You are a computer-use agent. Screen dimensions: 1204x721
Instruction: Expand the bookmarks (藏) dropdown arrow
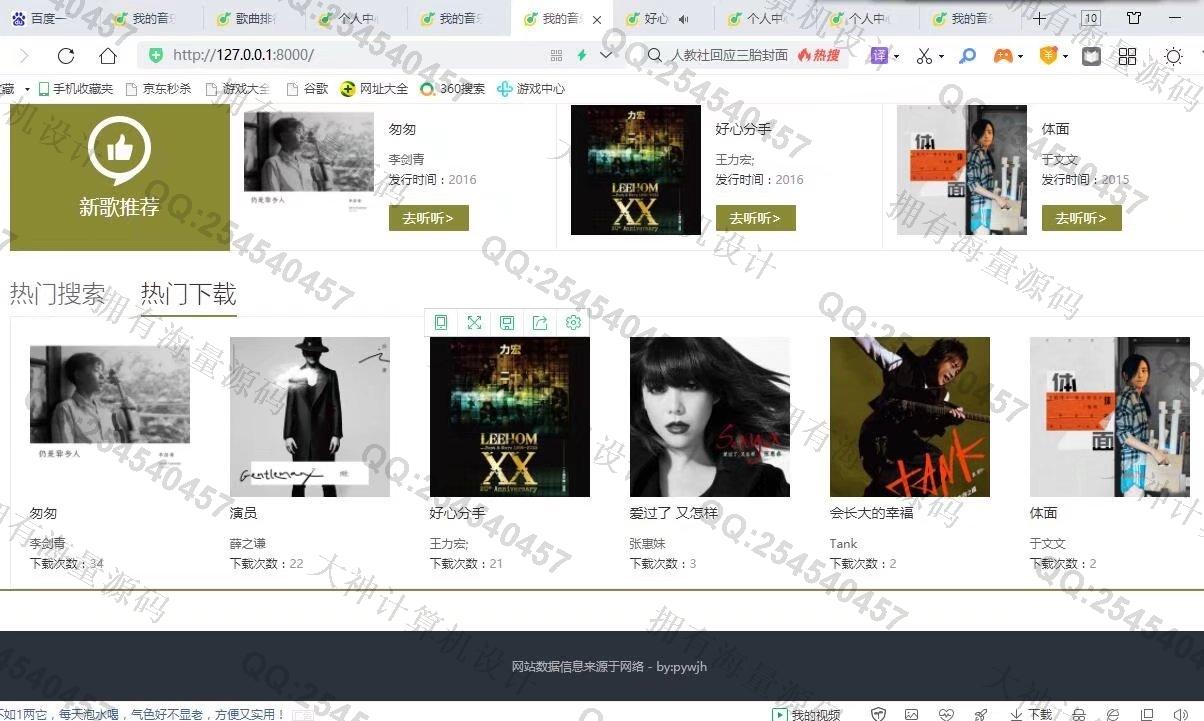[27, 89]
